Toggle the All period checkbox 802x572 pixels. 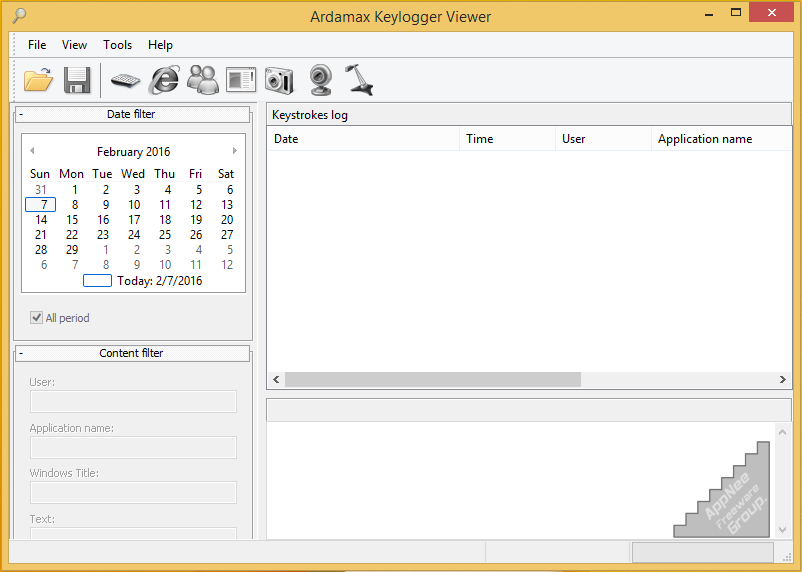point(36,318)
